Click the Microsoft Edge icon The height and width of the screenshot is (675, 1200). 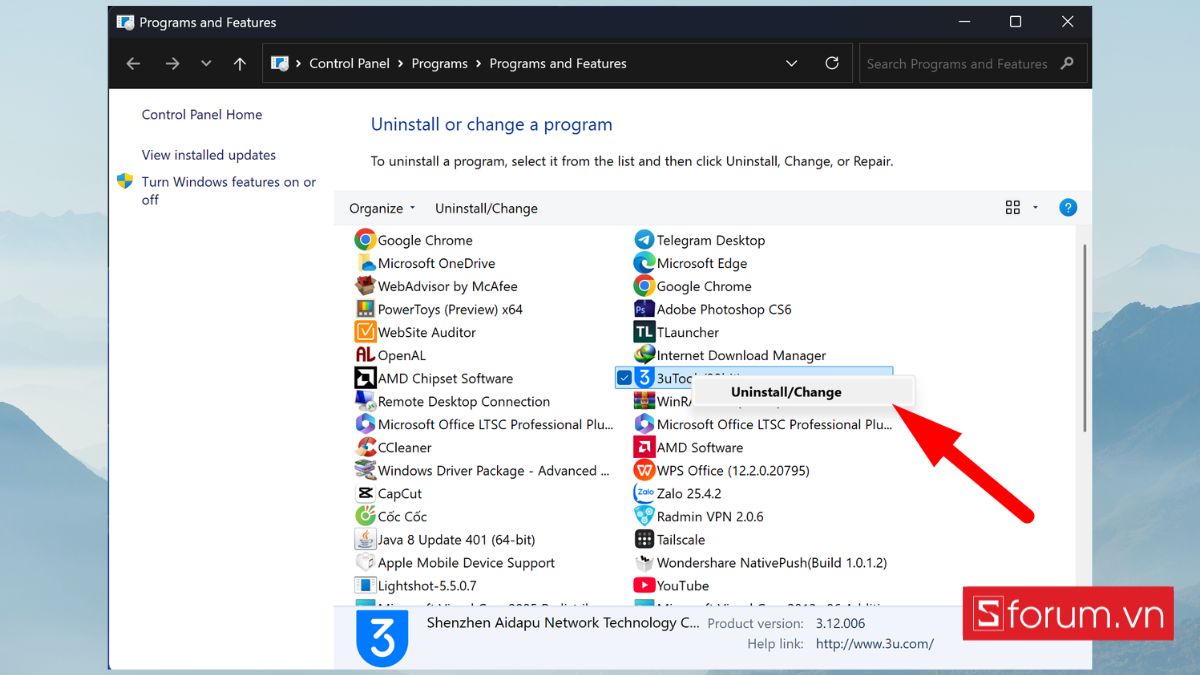pos(644,263)
